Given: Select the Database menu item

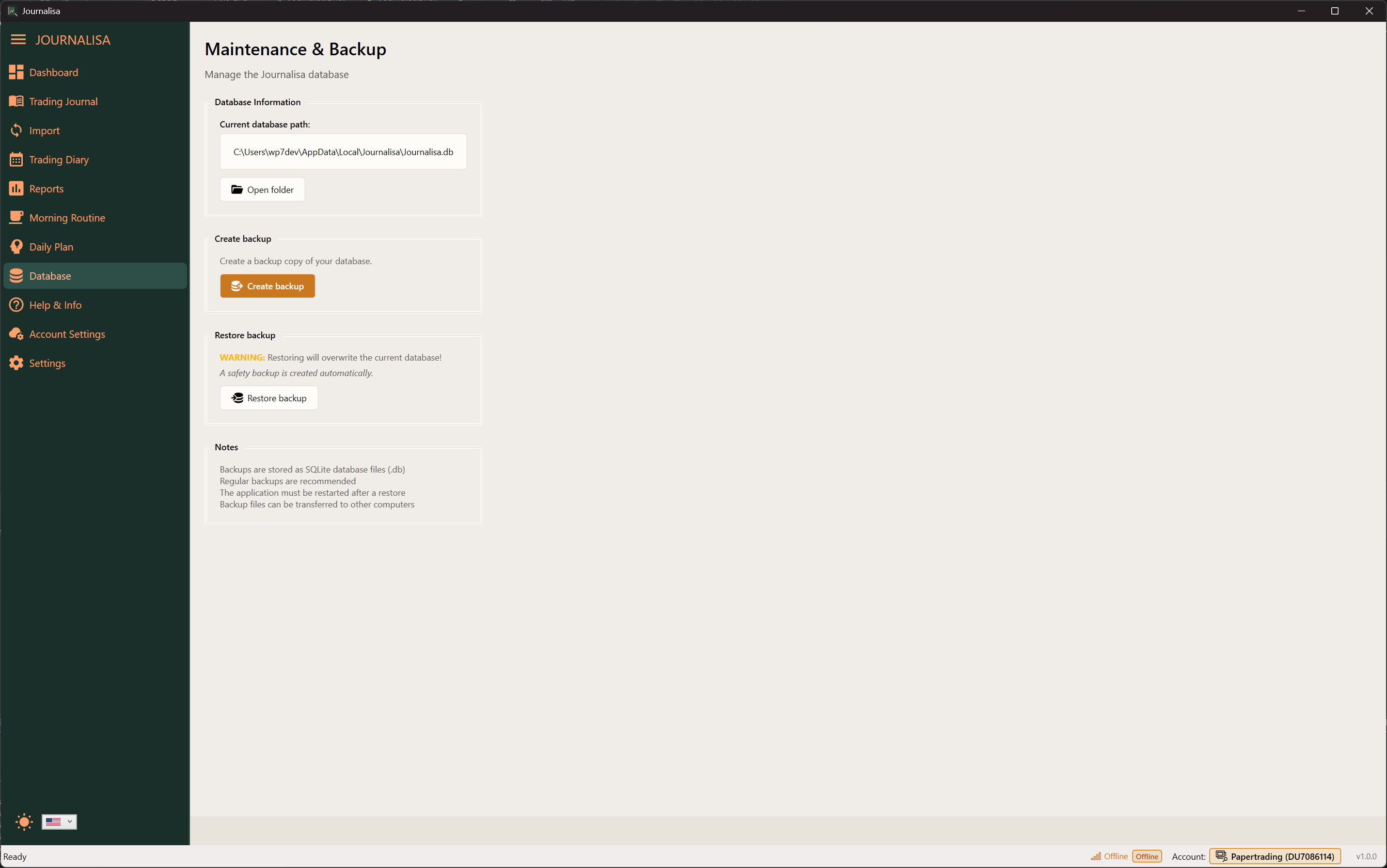Looking at the screenshot, I should pyautogui.click(x=95, y=276).
